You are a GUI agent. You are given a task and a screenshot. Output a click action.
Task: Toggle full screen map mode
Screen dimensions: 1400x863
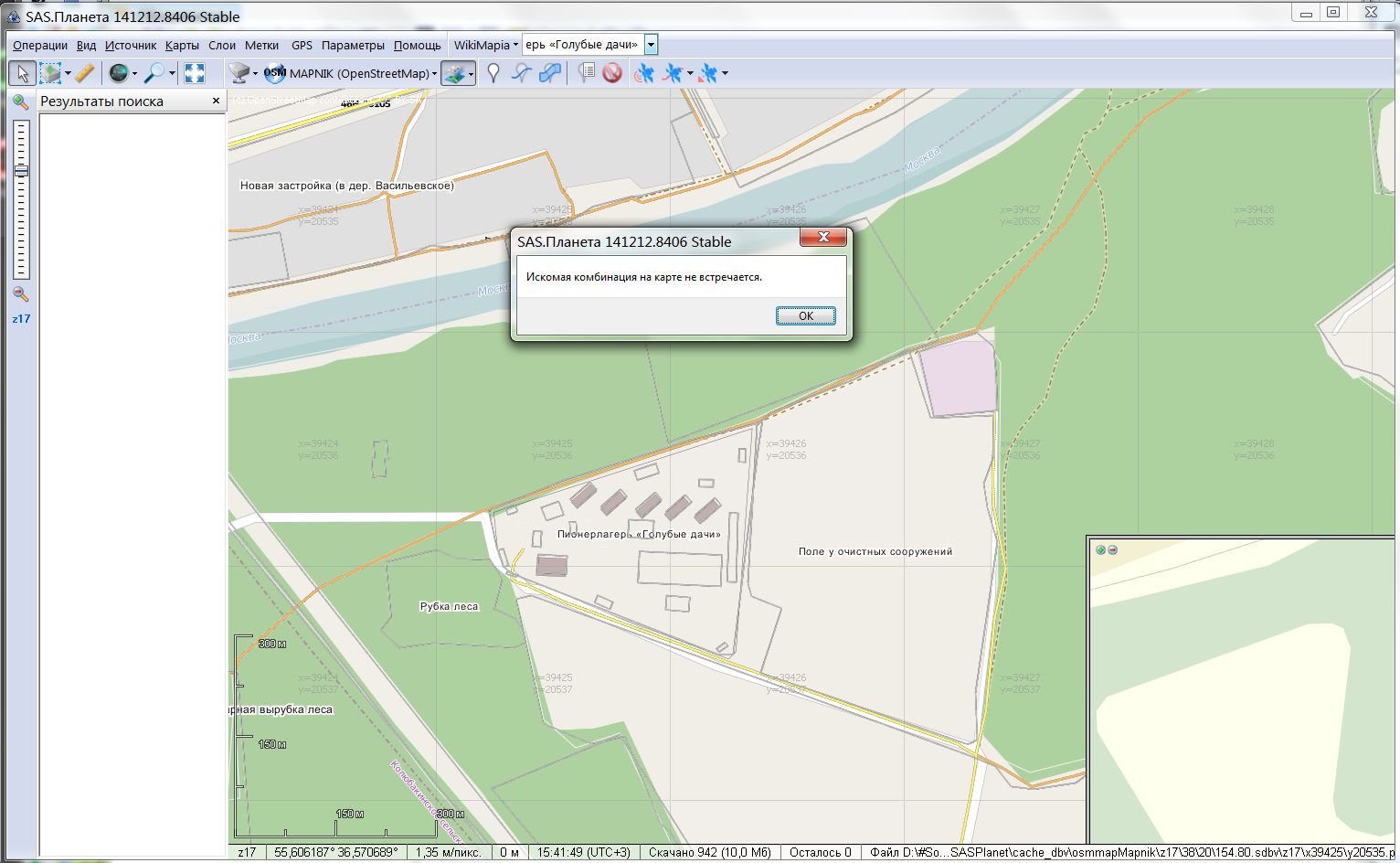[195, 73]
